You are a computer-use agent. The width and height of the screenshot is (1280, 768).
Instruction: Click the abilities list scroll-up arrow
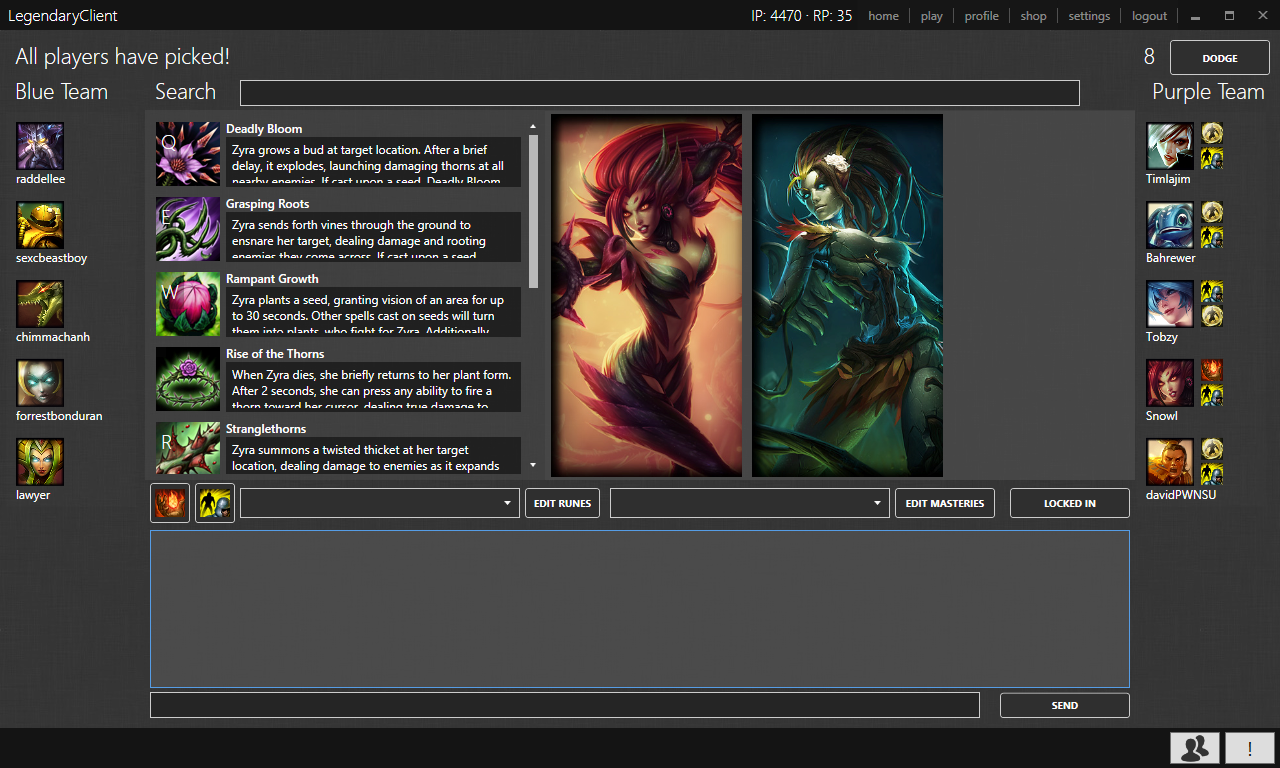coord(533,126)
